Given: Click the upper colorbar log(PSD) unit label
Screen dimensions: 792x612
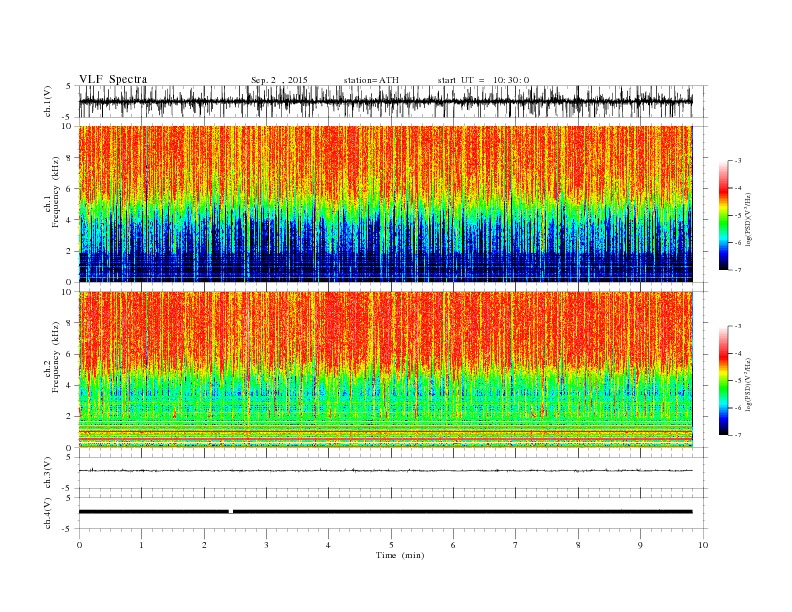Looking at the screenshot, I should (749, 220).
